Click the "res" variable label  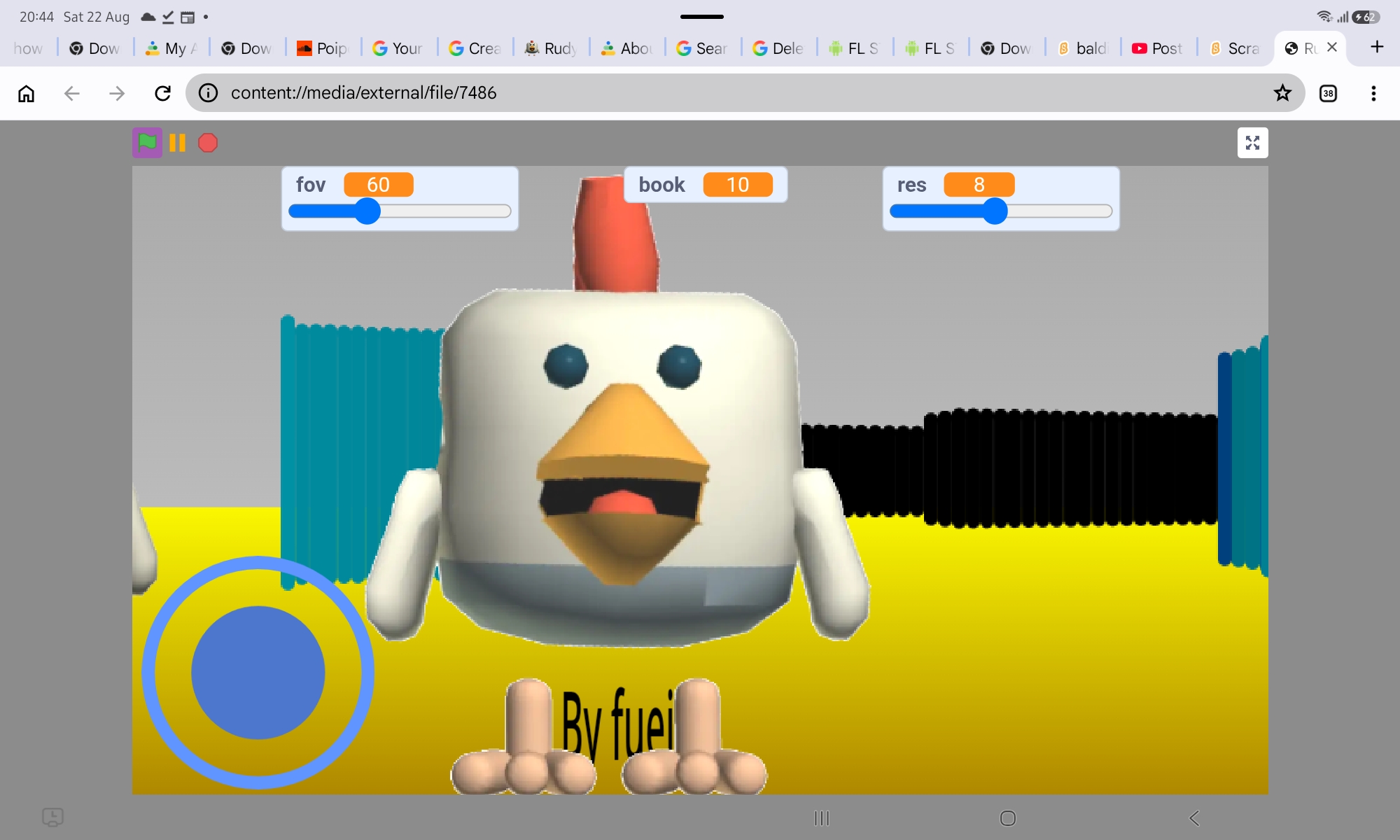point(911,185)
